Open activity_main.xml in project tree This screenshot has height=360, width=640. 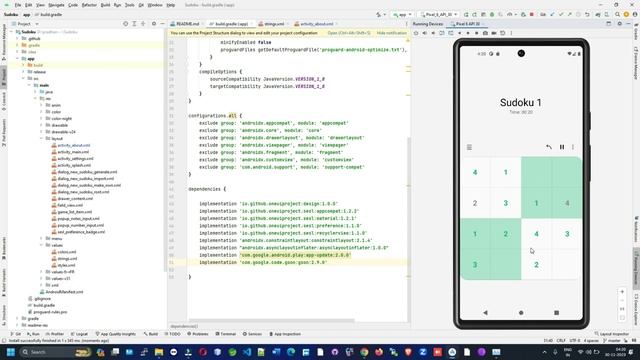point(73,152)
